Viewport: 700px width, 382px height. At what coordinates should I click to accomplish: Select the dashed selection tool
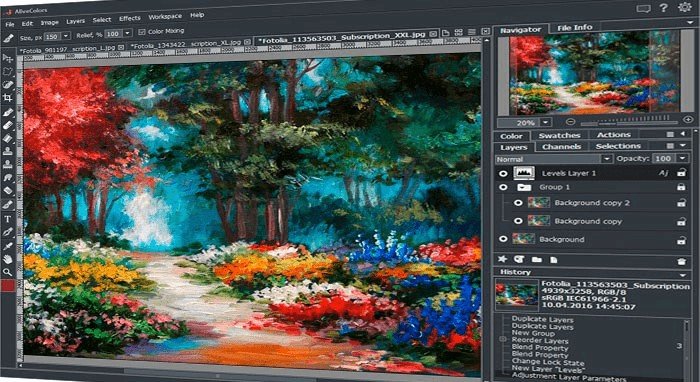[x=8, y=71]
